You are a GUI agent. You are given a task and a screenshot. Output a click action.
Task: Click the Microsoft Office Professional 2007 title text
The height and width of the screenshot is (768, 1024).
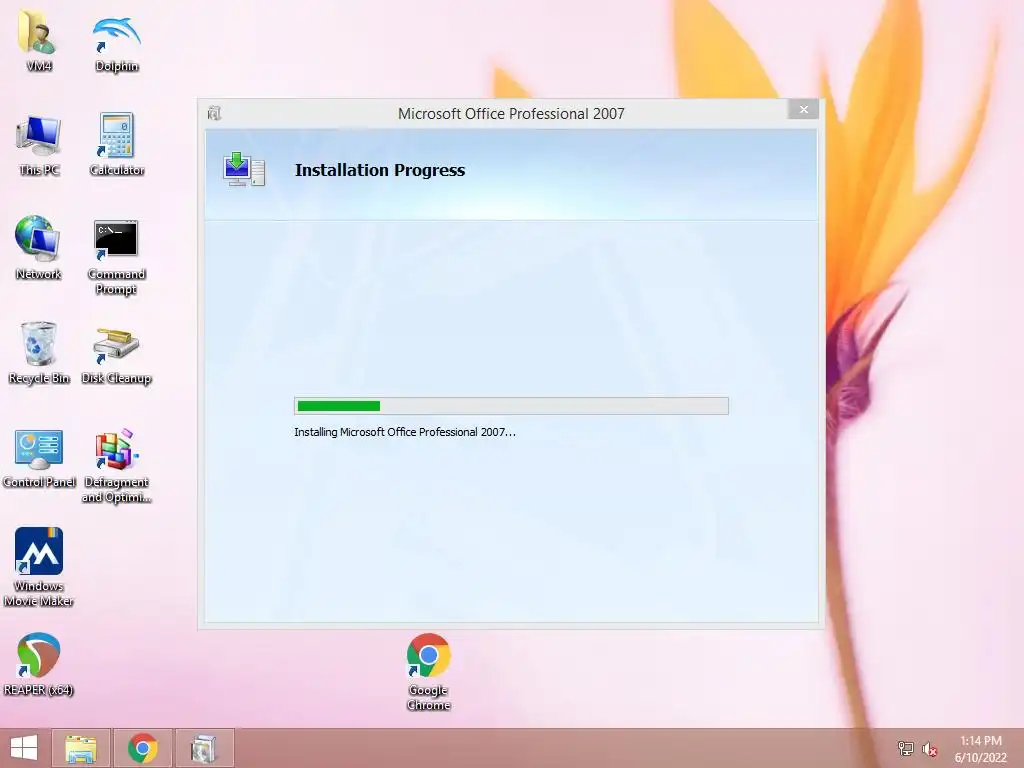511,114
